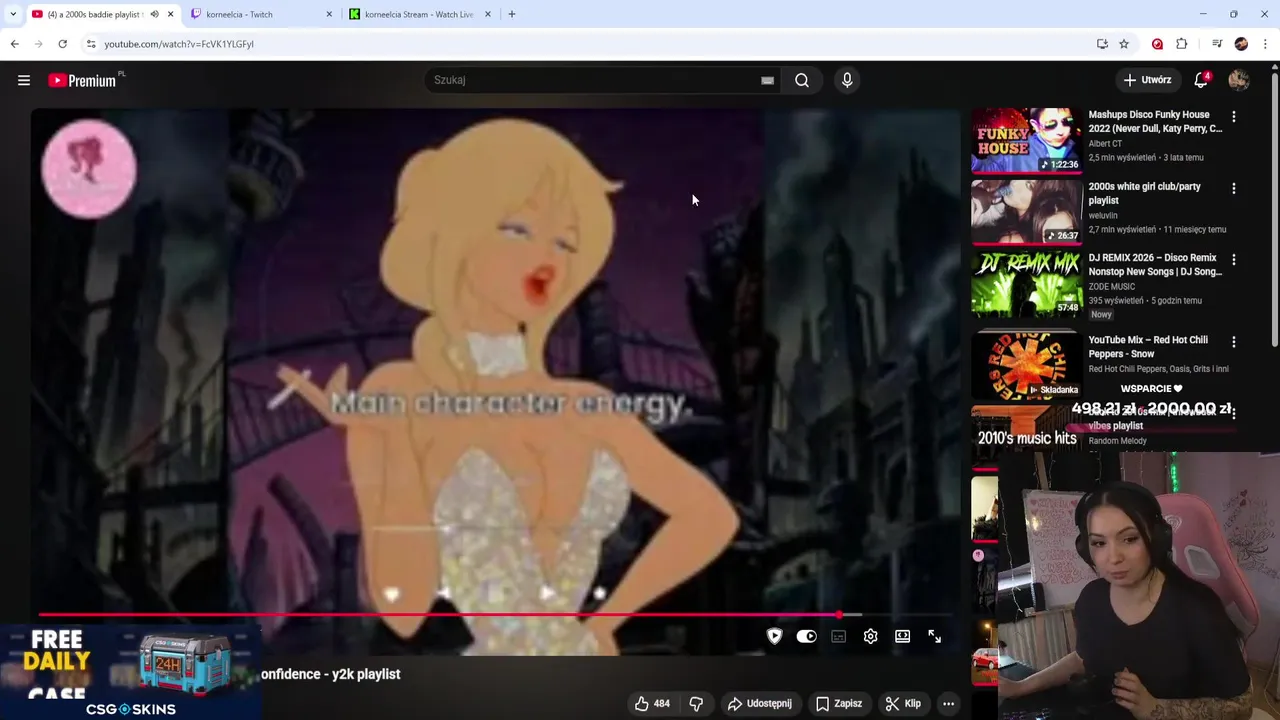Click the install app icon in address bar
The image size is (1280, 720).
coord(1102,44)
